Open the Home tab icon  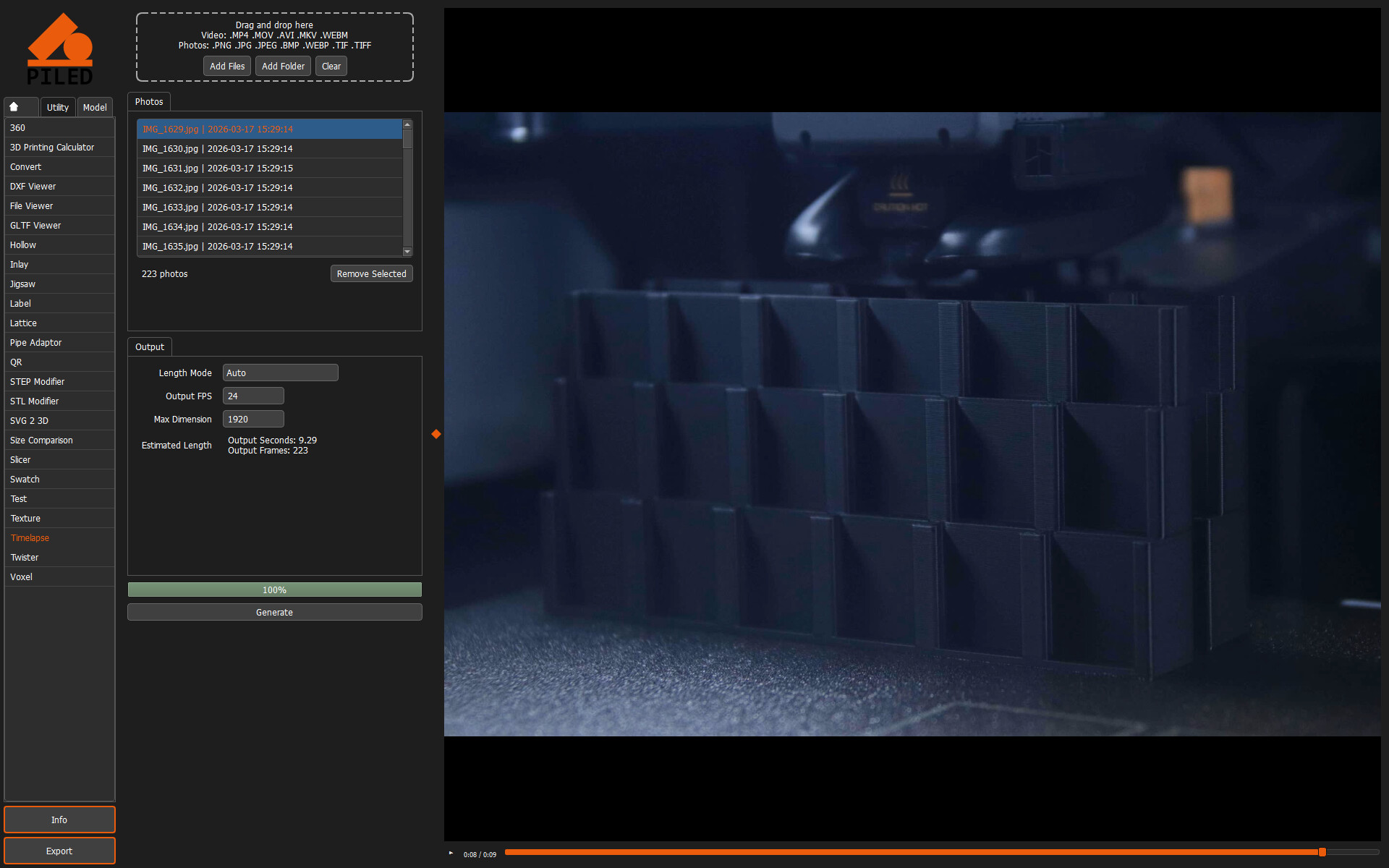coord(21,107)
